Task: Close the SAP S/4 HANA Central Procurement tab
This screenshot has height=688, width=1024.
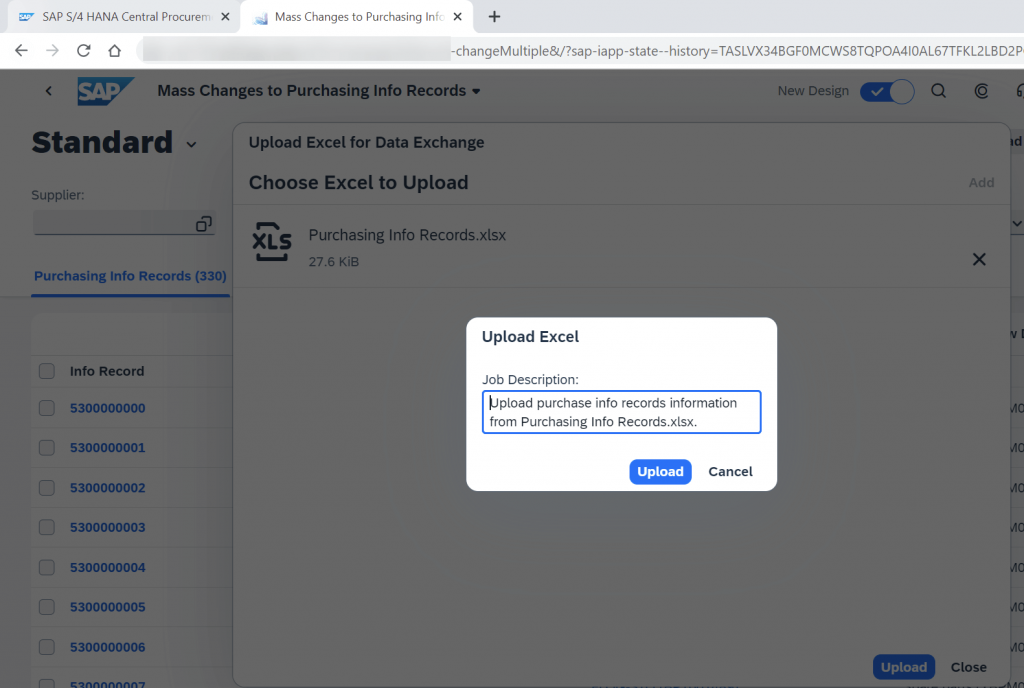Action: click(225, 17)
